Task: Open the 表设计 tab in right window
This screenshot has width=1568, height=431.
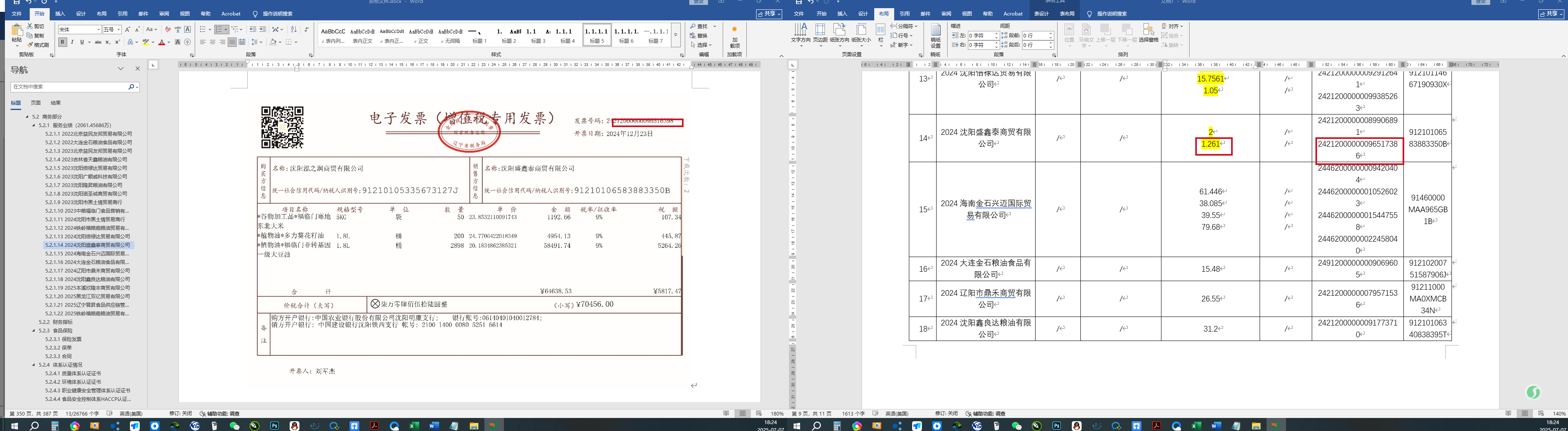Action: (1042, 13)
